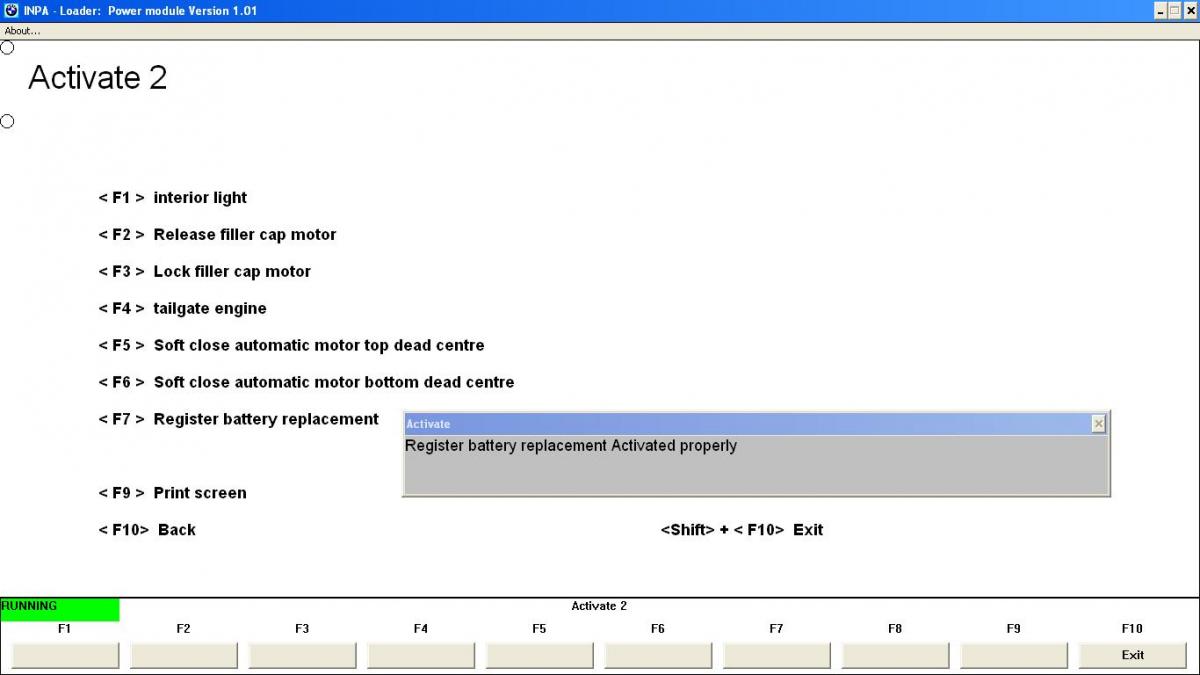
Task: Click the 'Shift + F10 Exit' text
Action: 742,530
